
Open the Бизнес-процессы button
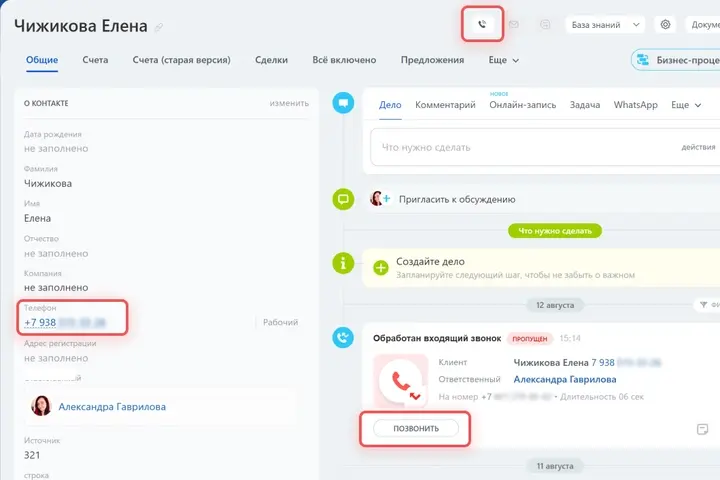click(x=676, y=60)
